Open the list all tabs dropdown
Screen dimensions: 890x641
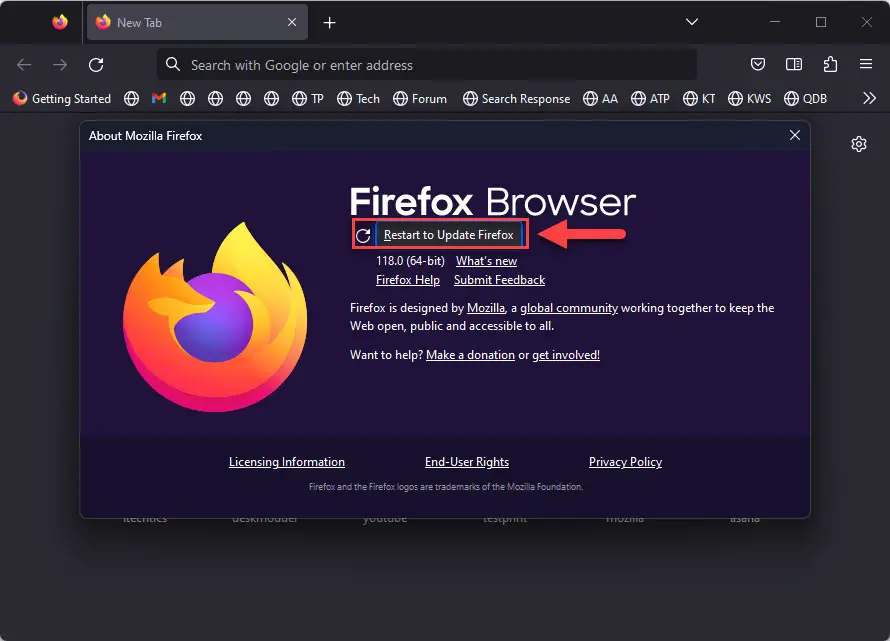tap(691, 22)
